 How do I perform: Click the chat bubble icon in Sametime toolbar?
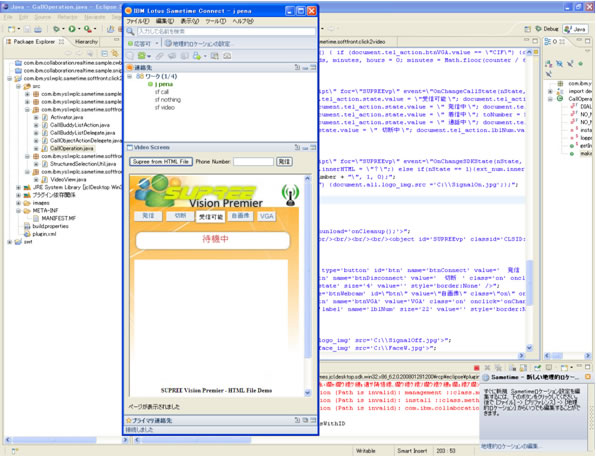click(130, 56)
